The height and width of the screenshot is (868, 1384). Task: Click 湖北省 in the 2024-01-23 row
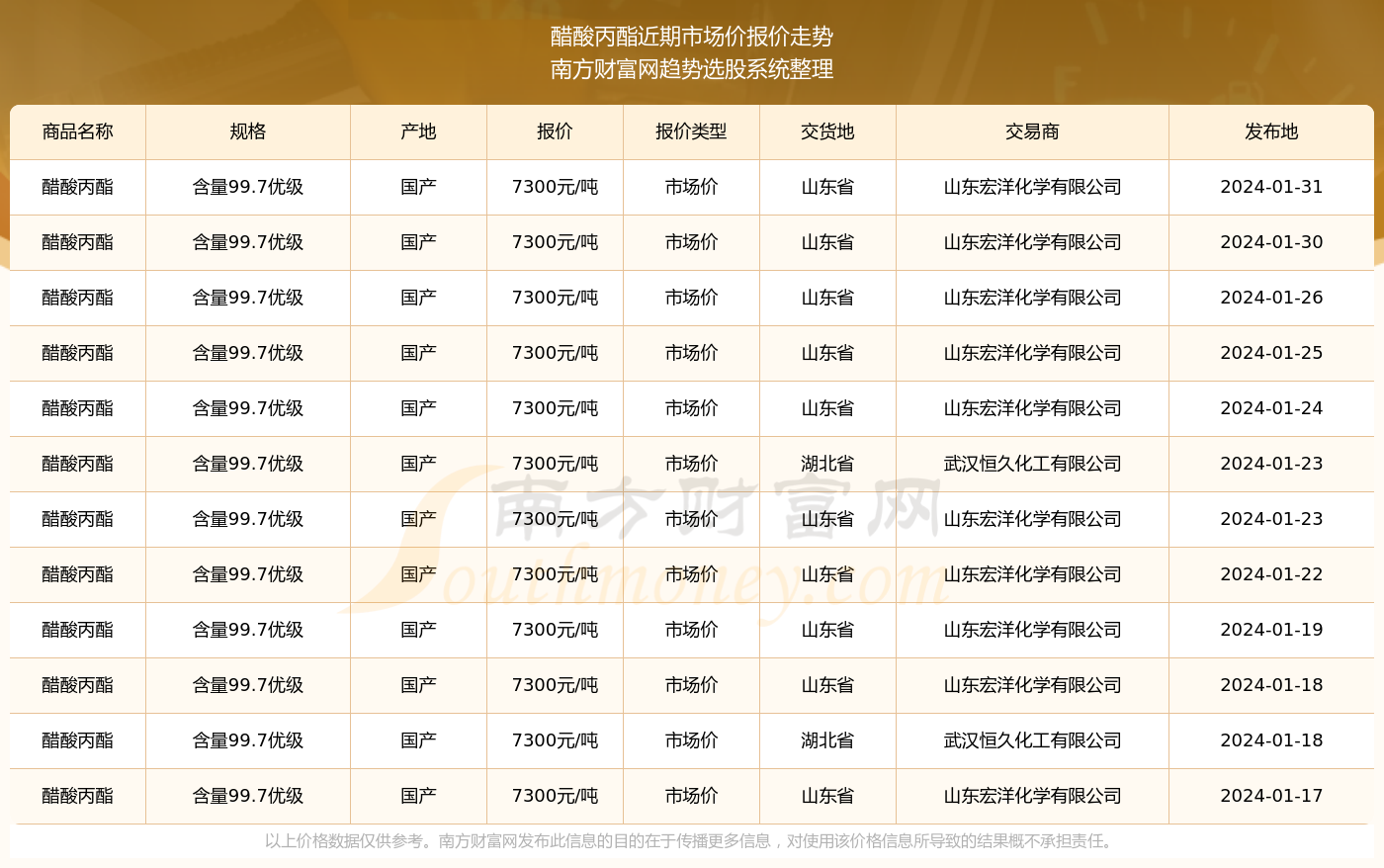[828, 464]
